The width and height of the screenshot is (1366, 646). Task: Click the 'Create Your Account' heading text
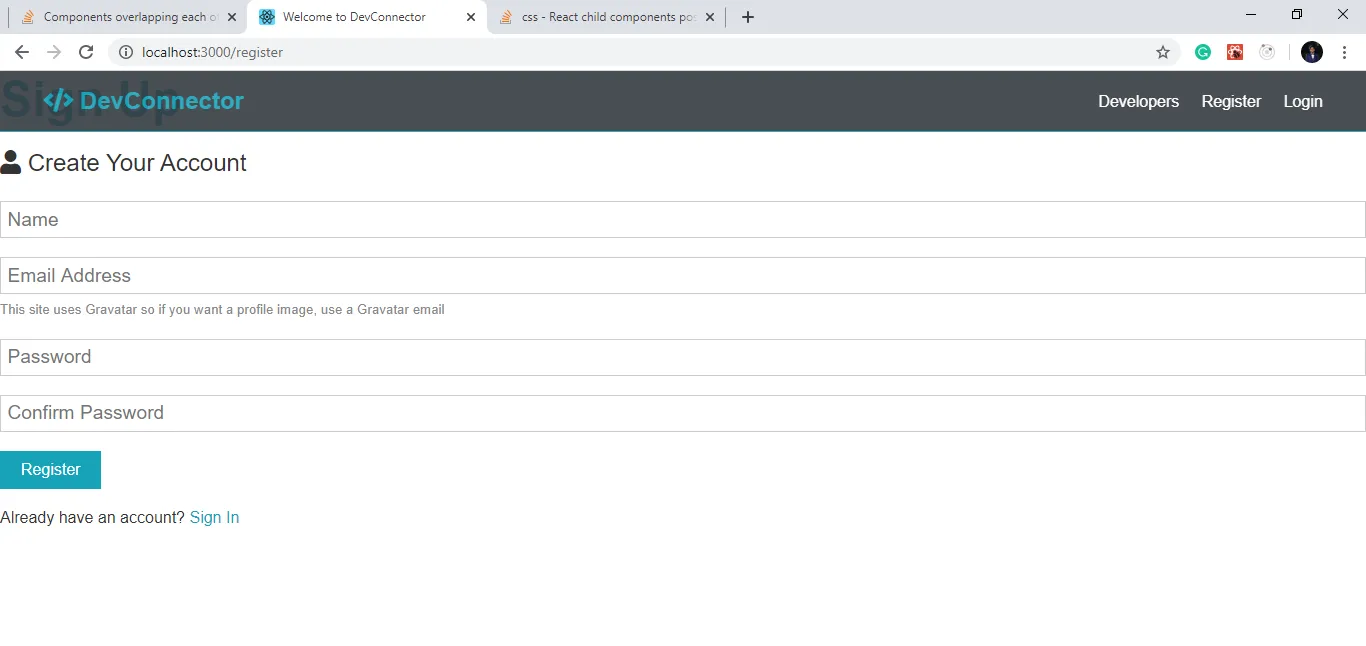click(137, 163)
